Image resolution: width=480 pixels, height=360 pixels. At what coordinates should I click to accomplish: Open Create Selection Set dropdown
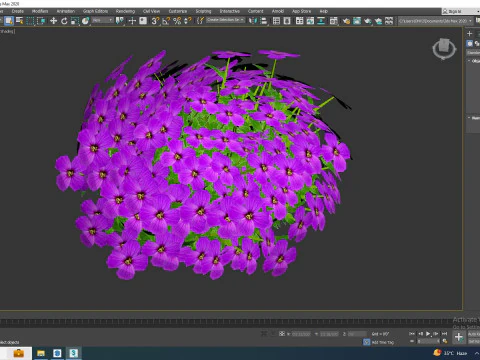(225, 20)
